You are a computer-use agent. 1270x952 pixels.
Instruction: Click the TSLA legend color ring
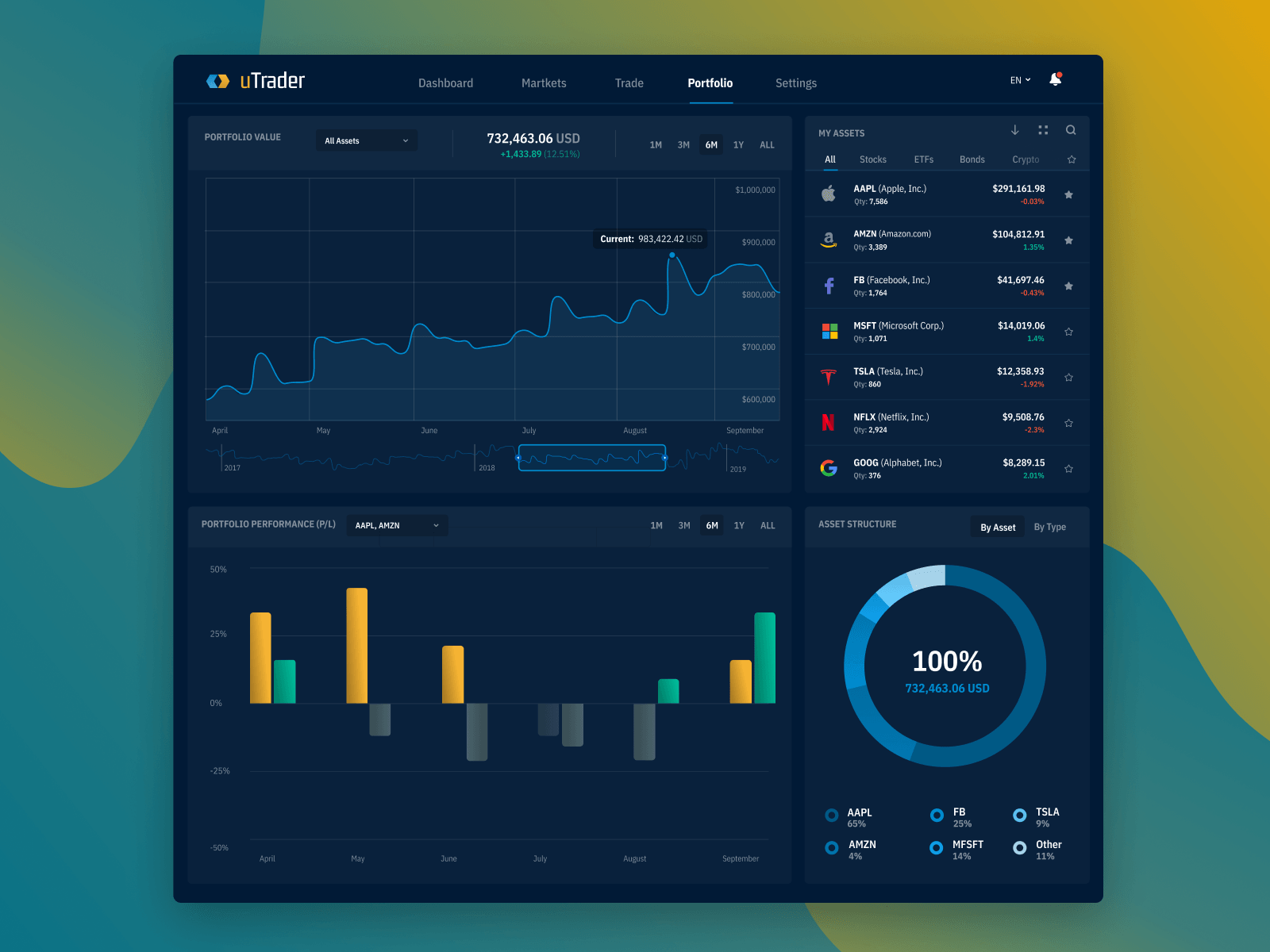pos(1020,815)
